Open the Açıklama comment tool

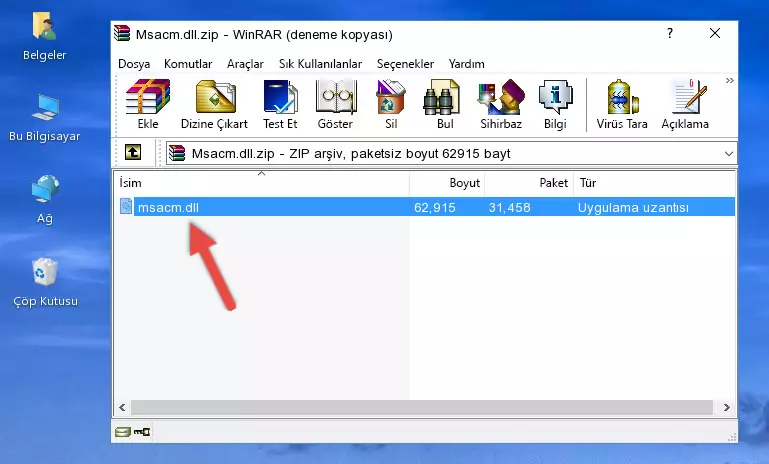coord(685,104)
